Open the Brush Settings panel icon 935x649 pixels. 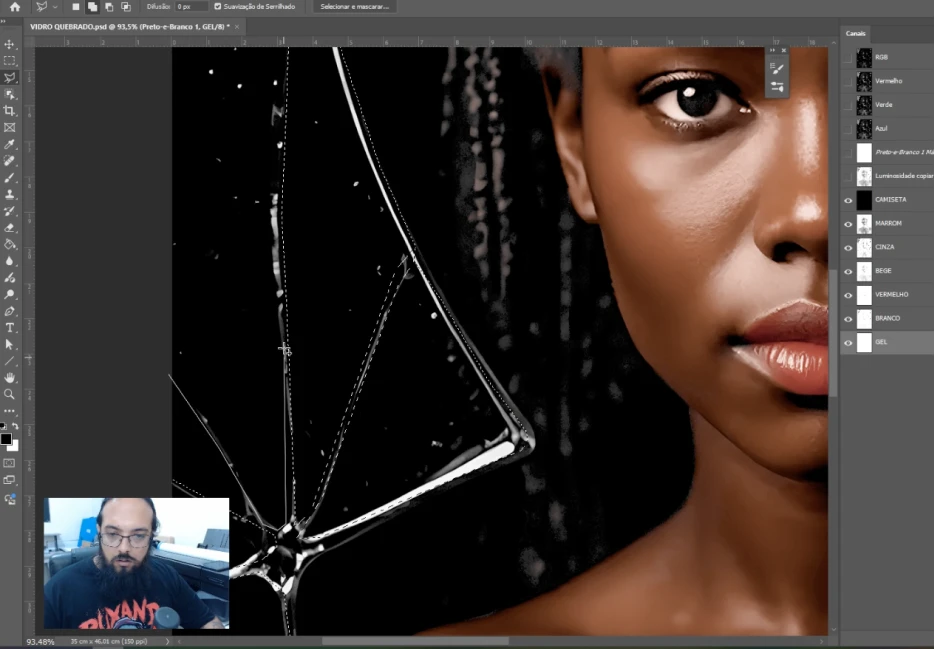[x=777, y=68]
